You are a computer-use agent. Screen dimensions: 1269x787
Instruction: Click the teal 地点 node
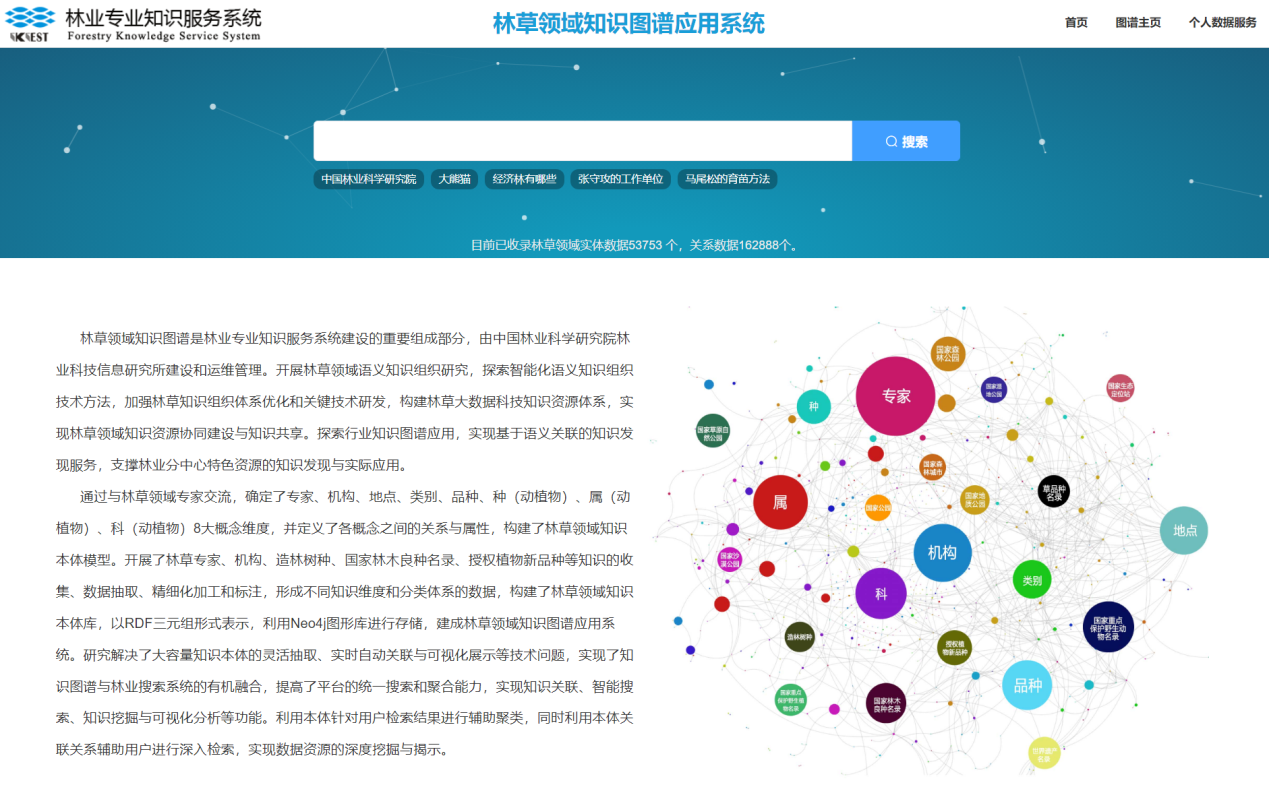[x=1184, y=531]
